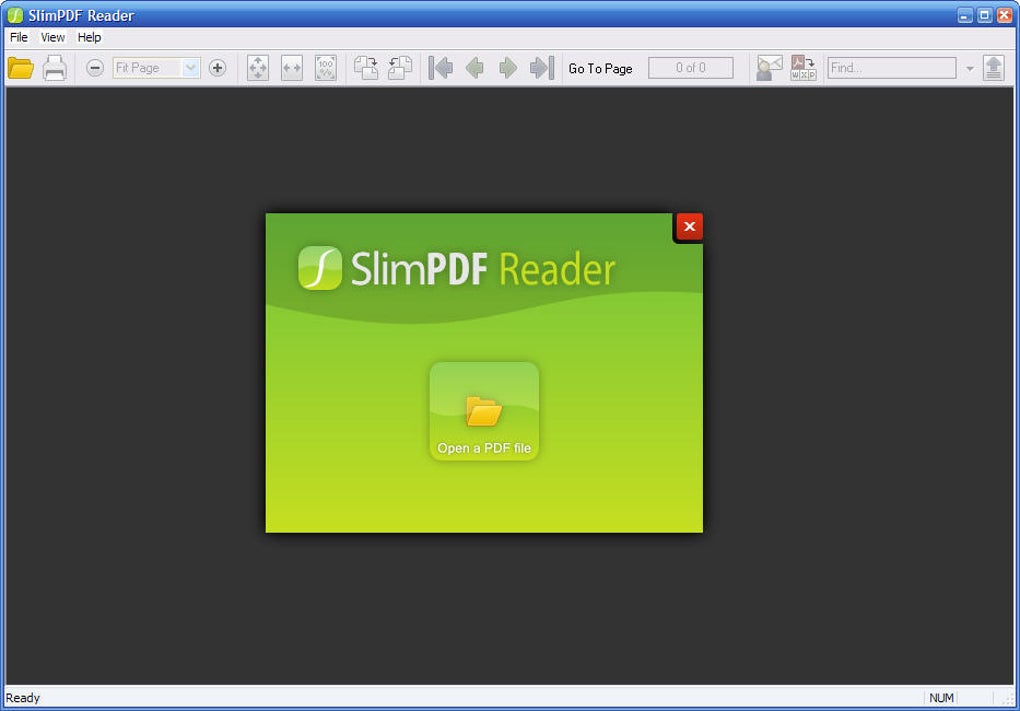Click the SlimPDF logo in the title bar
This screenshot has height=711, width=1020.
click(x=14, y=15)
